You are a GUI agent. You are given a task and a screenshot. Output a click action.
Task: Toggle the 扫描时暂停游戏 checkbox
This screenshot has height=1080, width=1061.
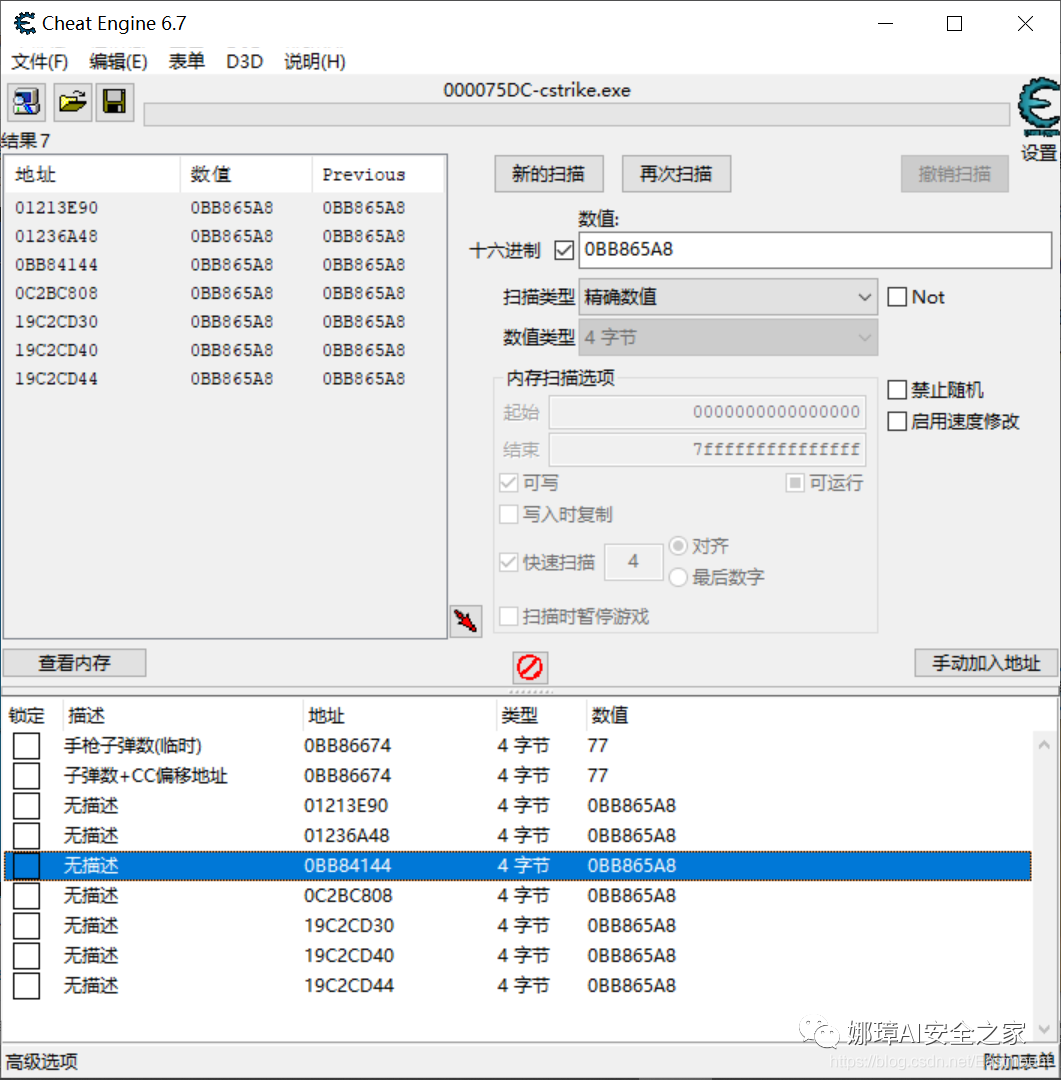(x=508, y=616)
